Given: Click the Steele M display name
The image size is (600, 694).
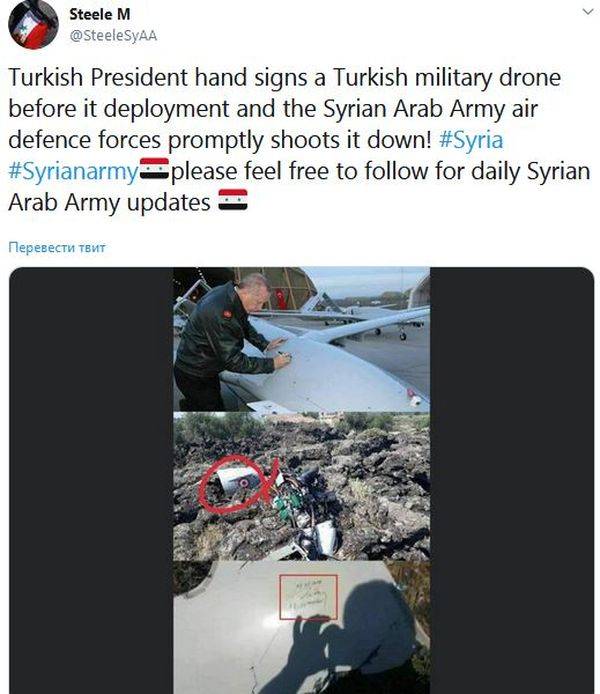Looking at the screenshot, I should tap(100, 14).
